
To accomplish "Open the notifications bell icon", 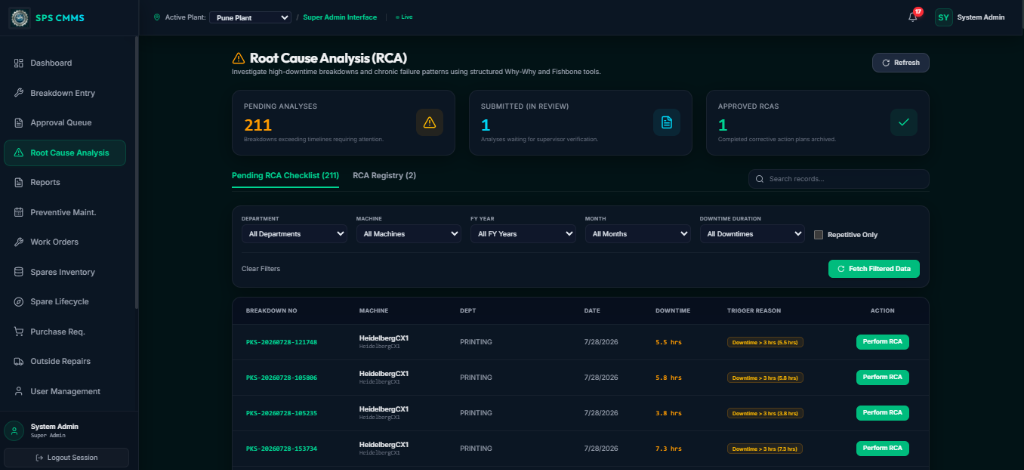I will pyautogui.click(x=913, y=18).
